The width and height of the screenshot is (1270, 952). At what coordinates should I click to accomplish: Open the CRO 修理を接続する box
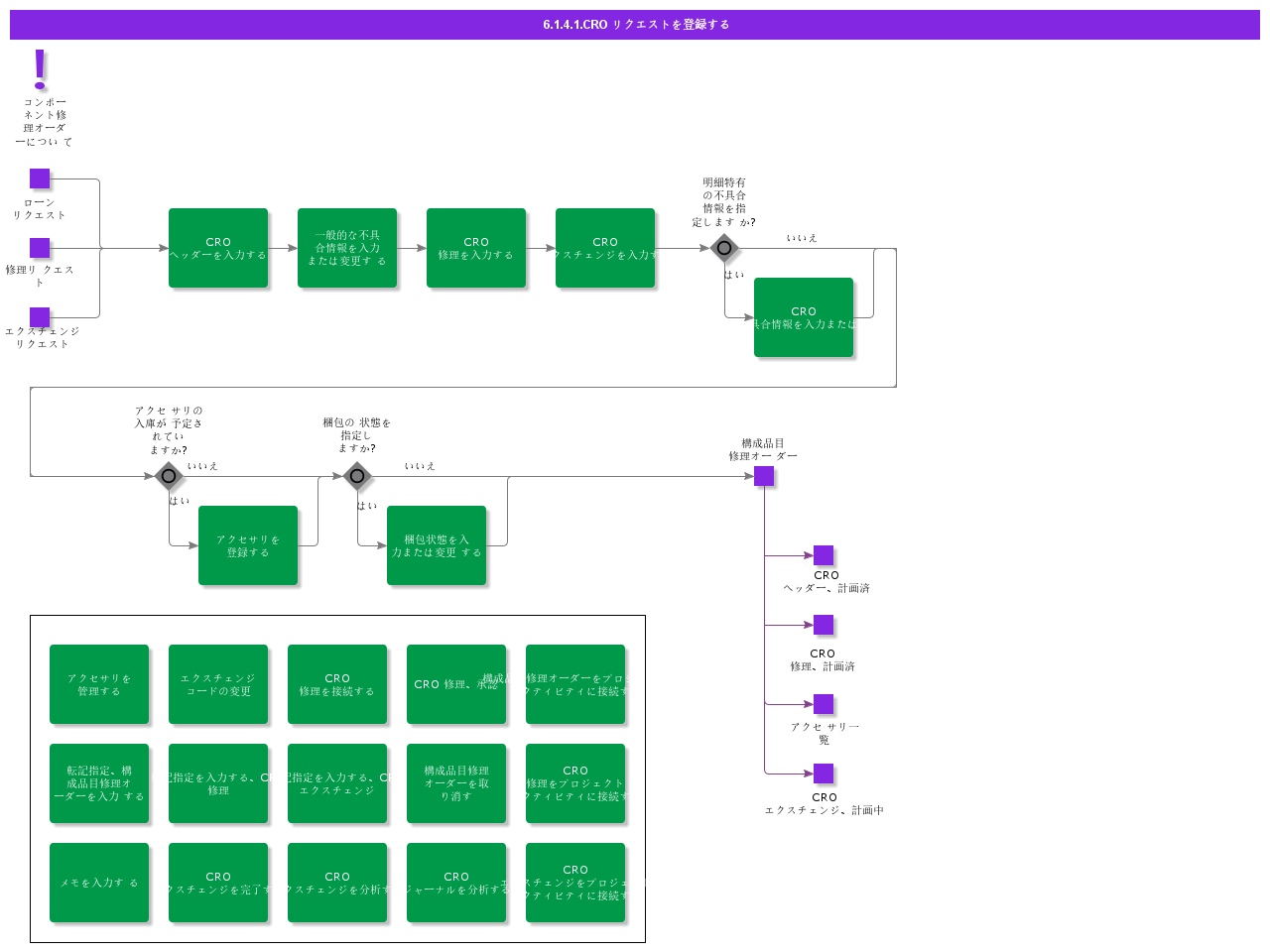[x=337, y=684]
